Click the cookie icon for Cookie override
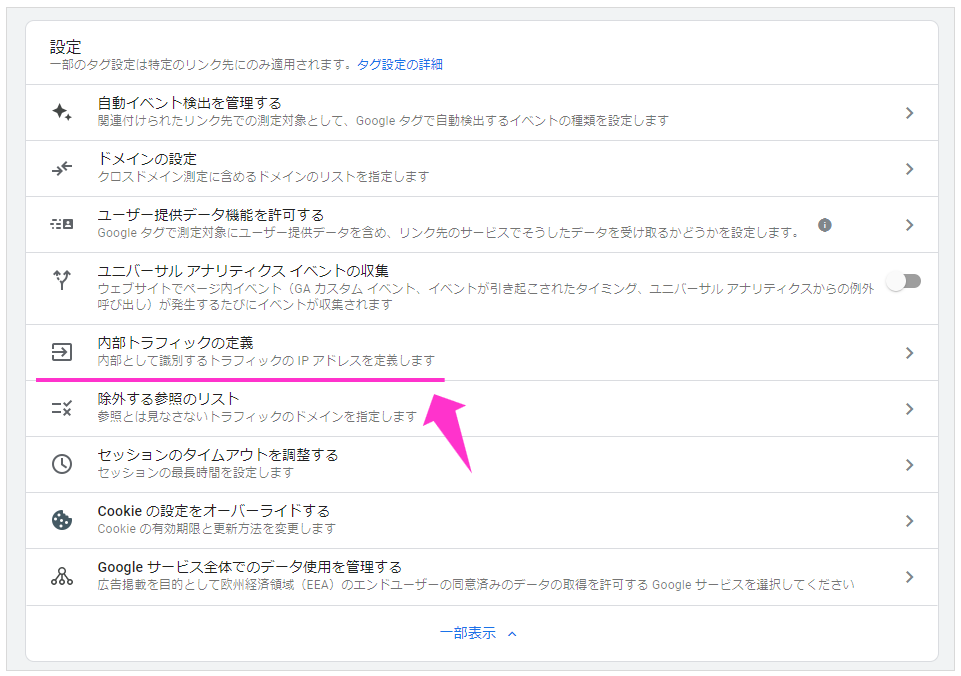This screenshot has height=676, width=961. point(62,520)
